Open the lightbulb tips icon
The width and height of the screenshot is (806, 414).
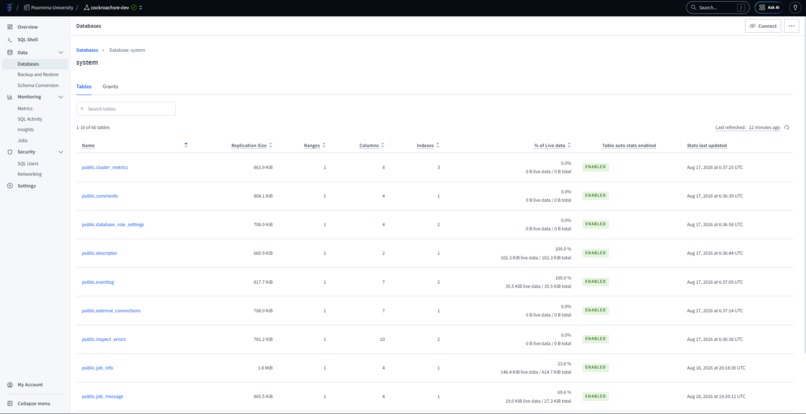pyautogui.click(x=795, y=8)
